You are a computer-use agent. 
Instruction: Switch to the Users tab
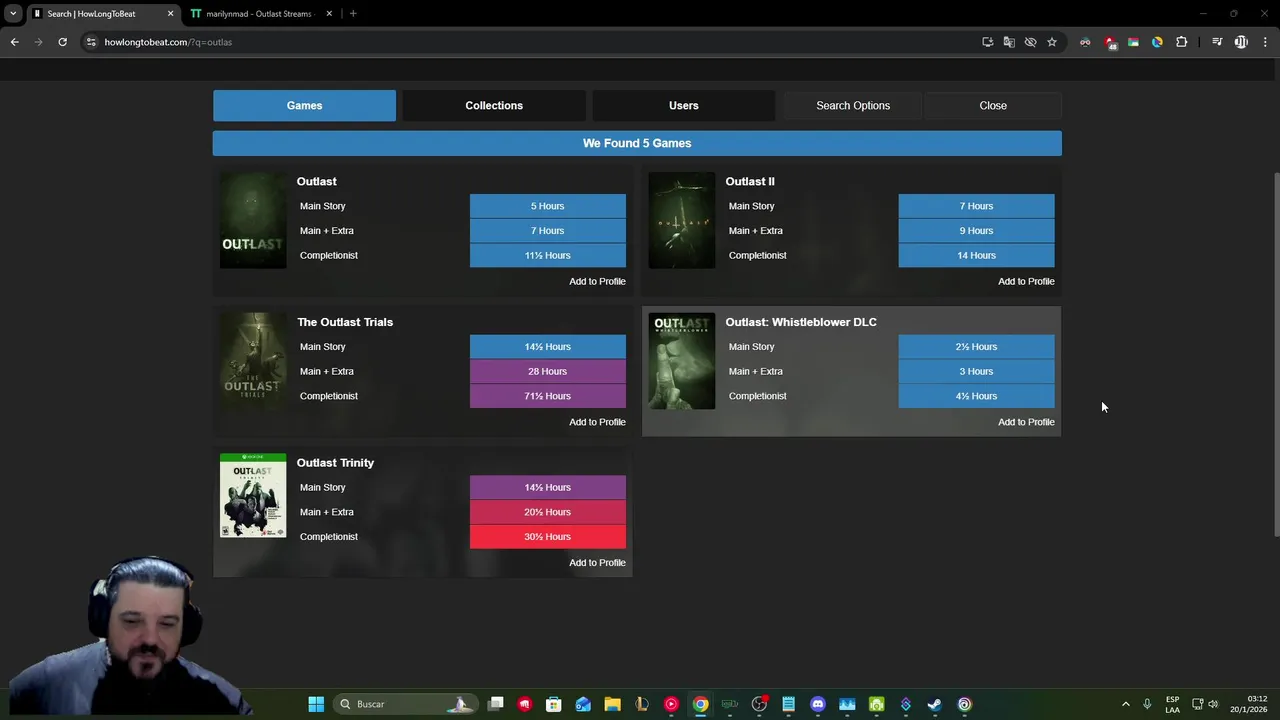pos(684,105)
